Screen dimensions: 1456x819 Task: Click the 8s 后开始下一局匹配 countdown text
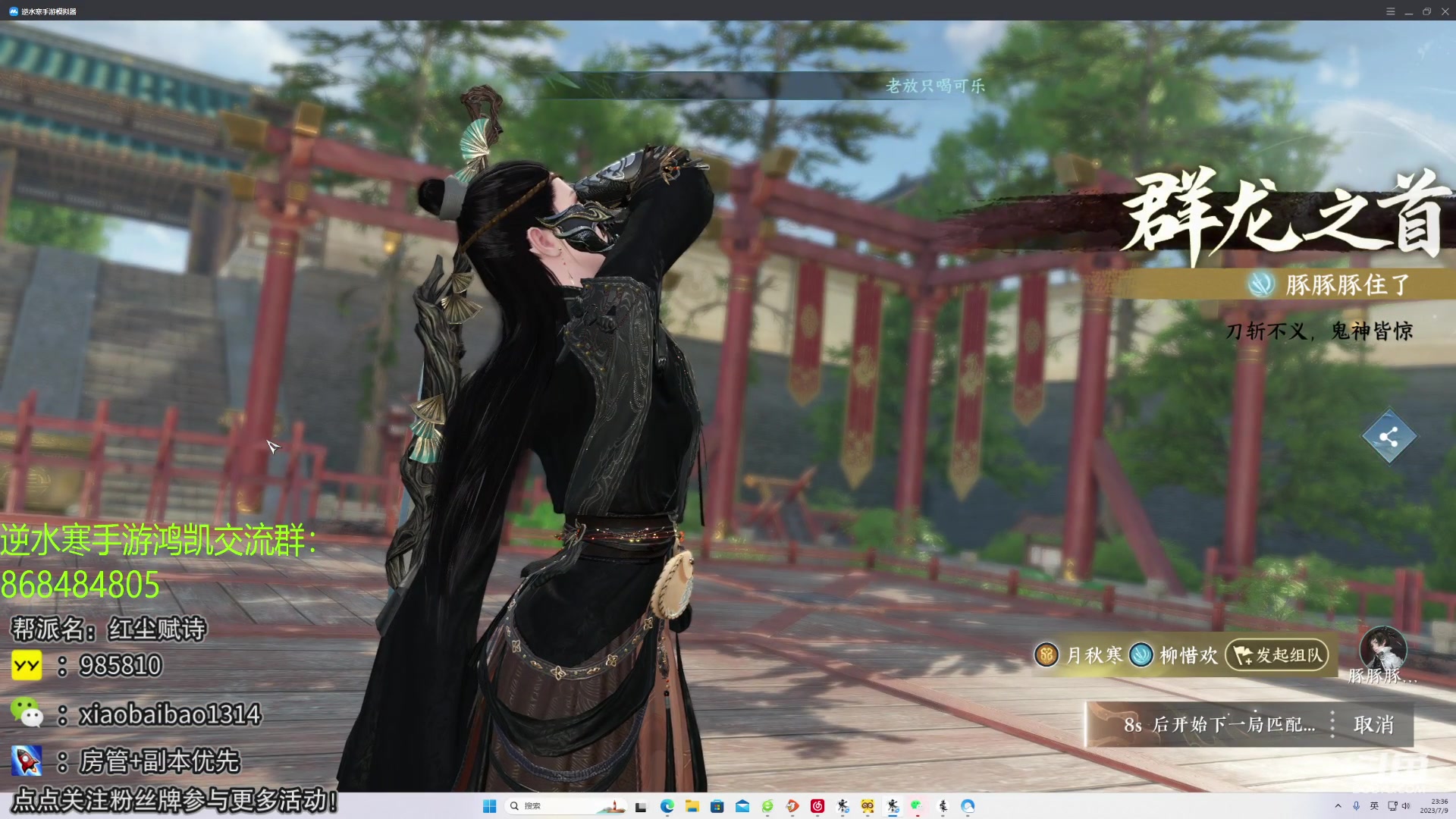point(1219,725)
